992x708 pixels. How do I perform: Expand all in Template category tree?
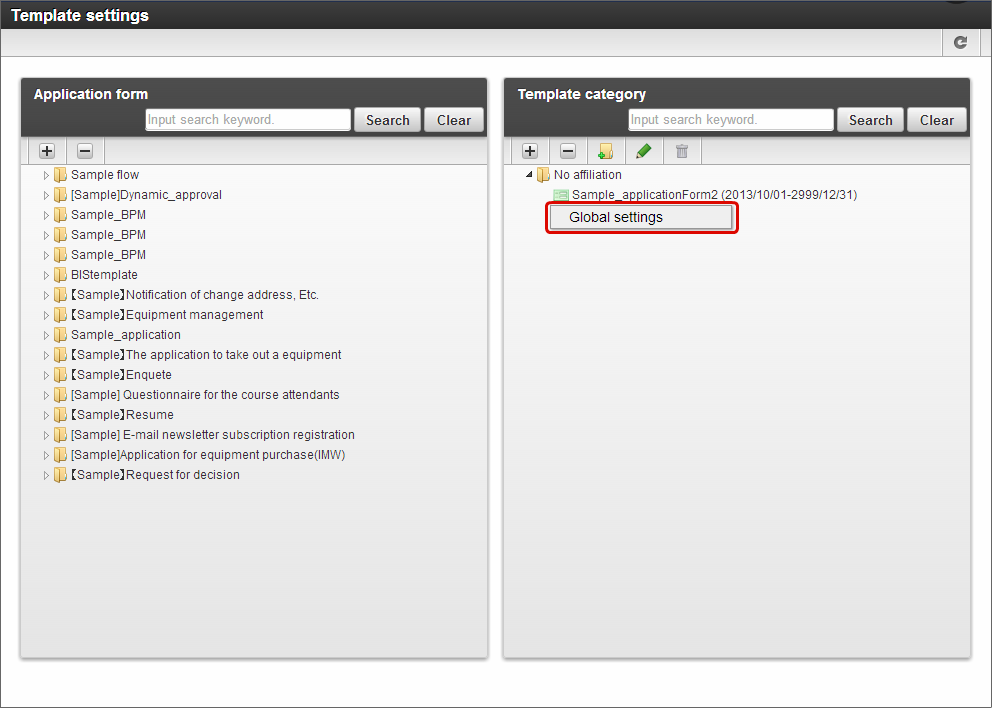point(530,151)
